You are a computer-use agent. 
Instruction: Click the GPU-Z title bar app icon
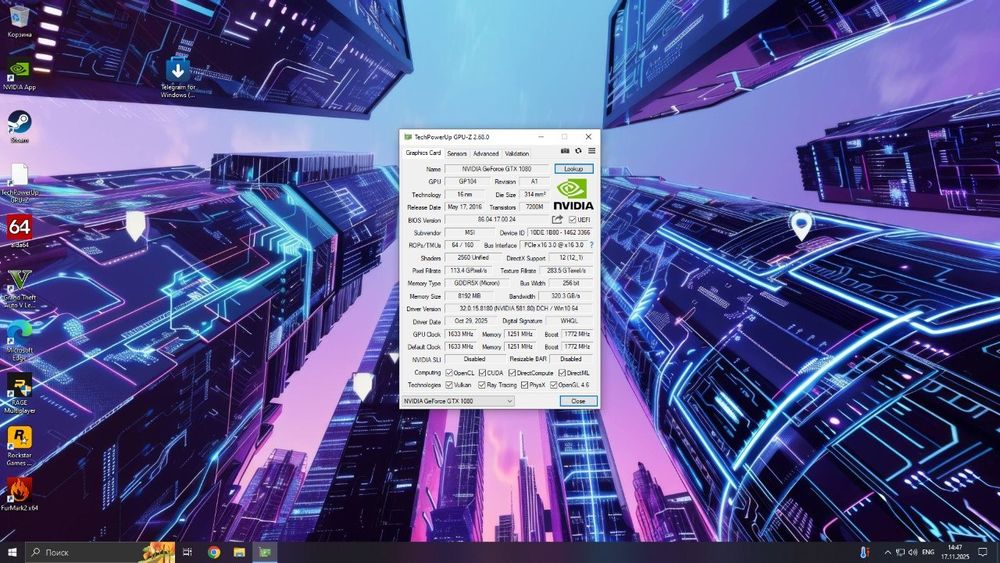tap(408, 136)
